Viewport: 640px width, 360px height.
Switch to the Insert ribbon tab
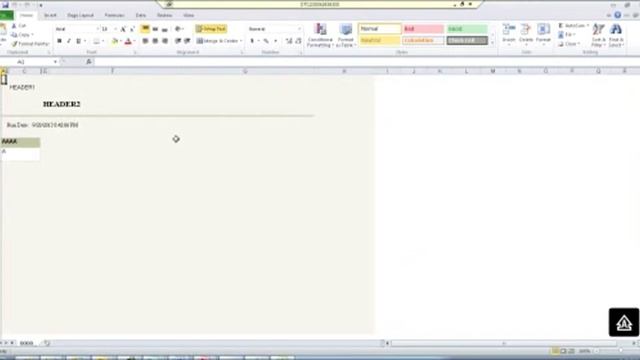coord(50,16)
